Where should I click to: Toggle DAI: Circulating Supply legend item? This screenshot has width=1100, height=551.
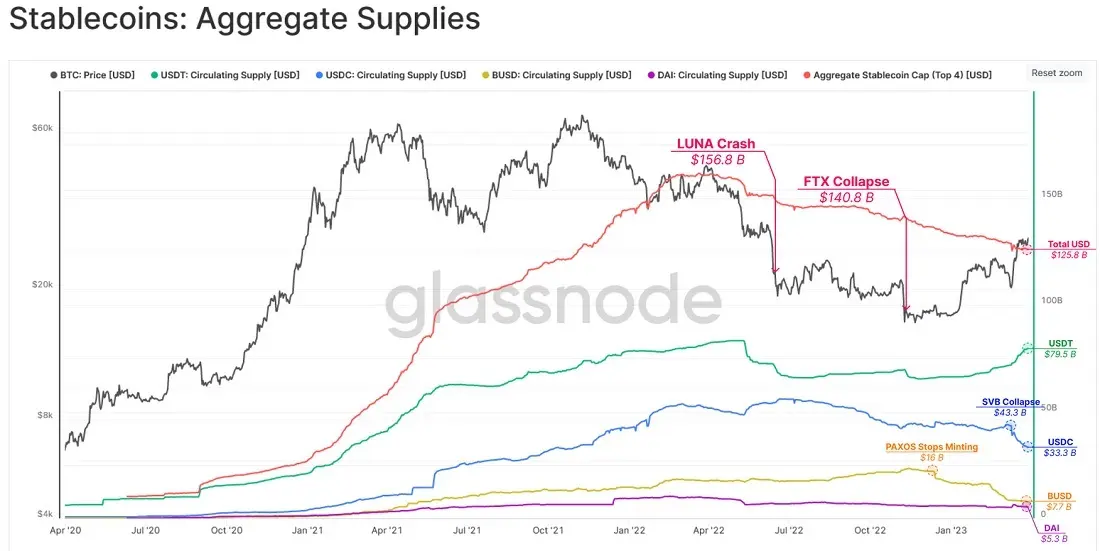click(717, 75)
